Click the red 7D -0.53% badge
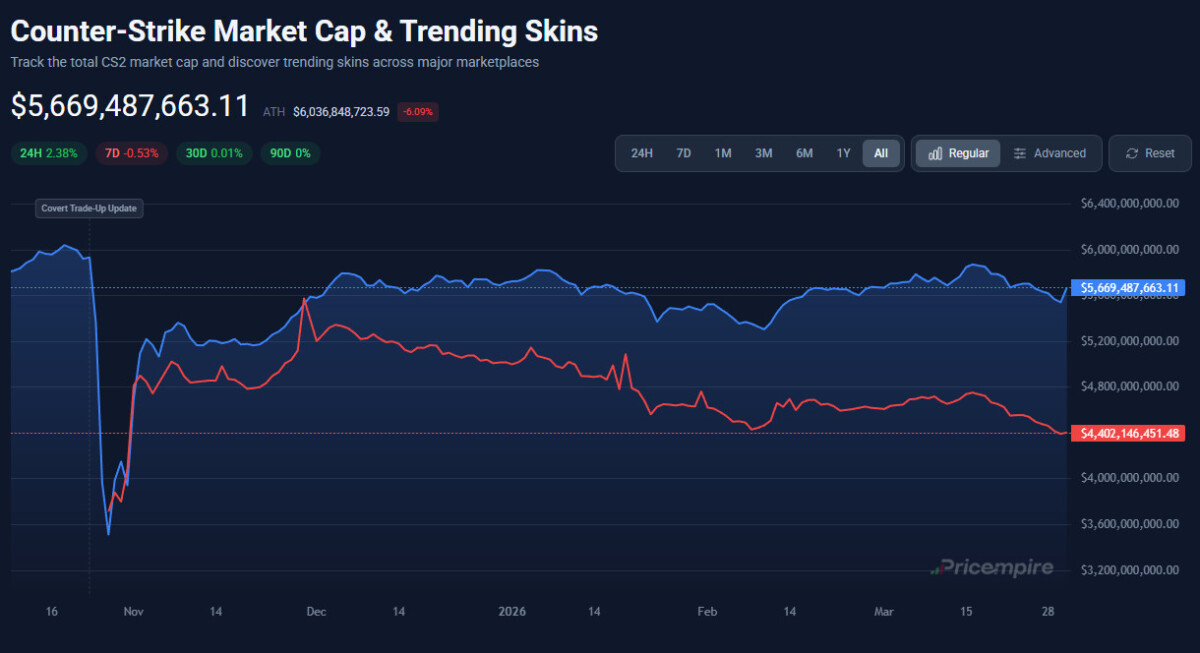This screenshot has height=653, width=1200. click(x=132, y=153)
